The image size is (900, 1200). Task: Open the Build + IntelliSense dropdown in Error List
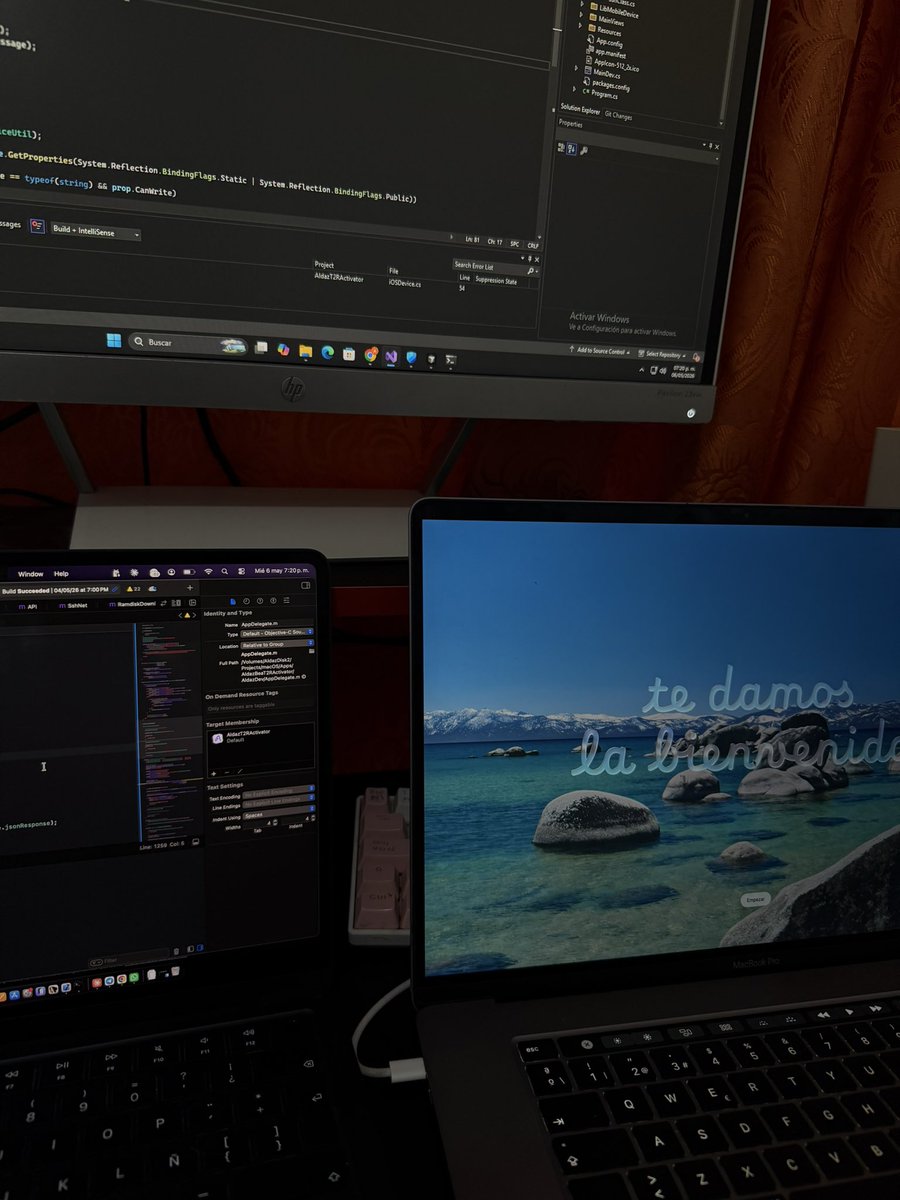click(x=95, y=229)
